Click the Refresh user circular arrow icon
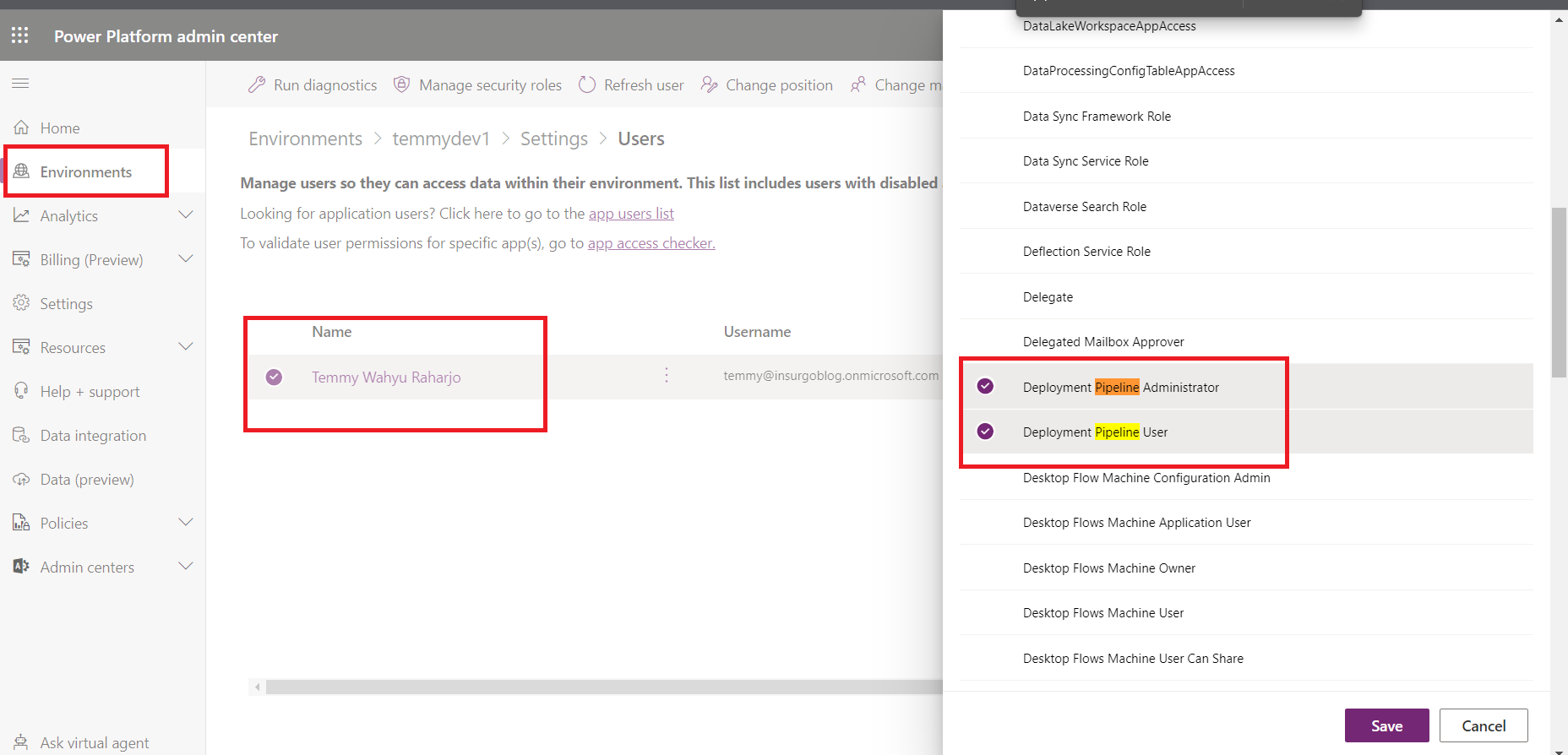This screenshot has height=755, width=1568. [x=587, y=84]
